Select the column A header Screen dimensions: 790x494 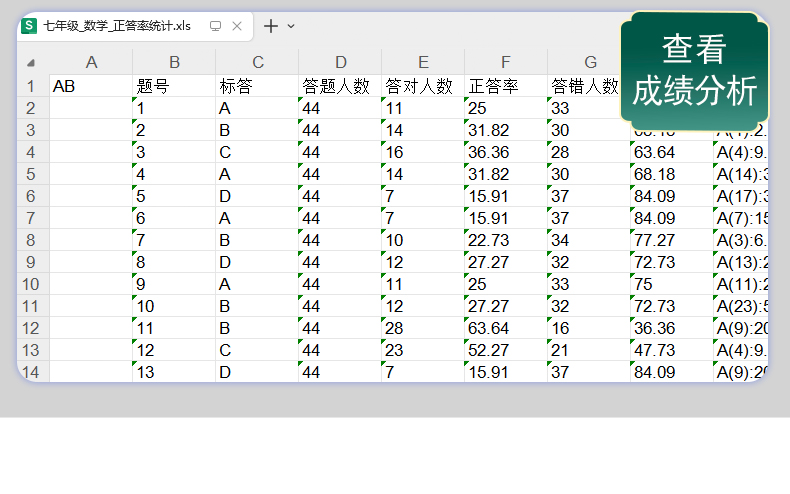[91, 63]
